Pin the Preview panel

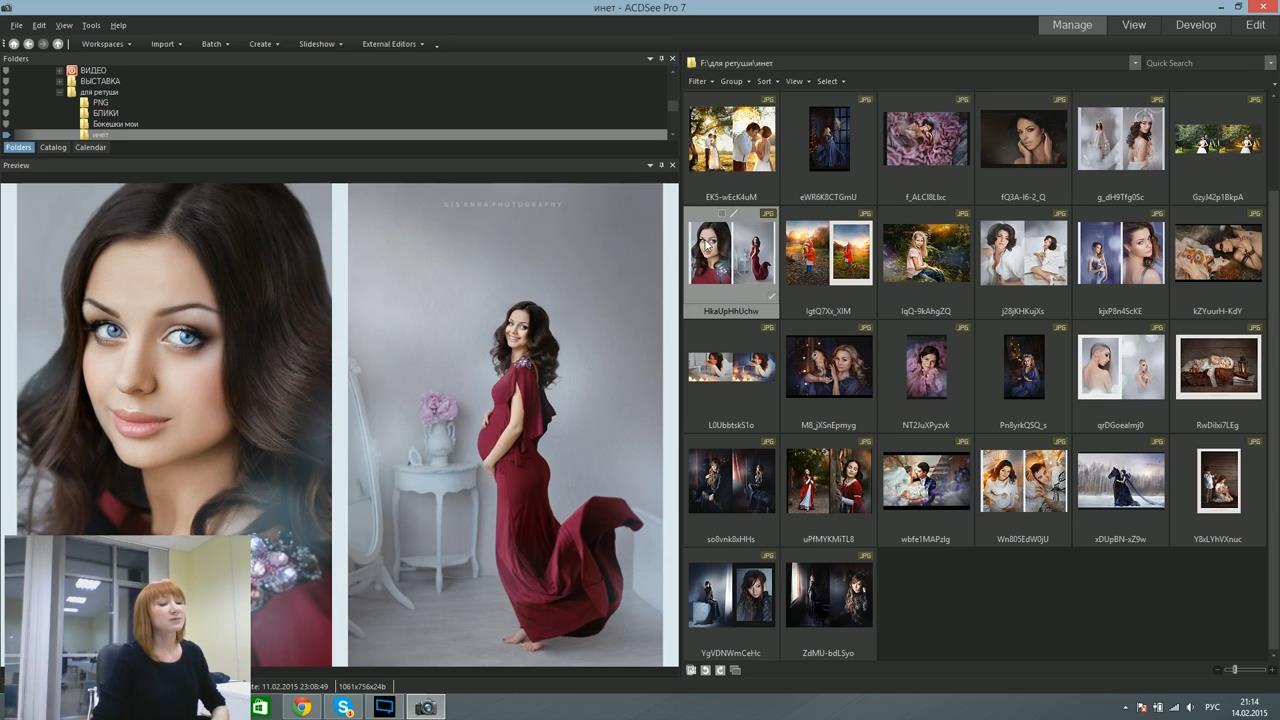click(x=661, y=165)
